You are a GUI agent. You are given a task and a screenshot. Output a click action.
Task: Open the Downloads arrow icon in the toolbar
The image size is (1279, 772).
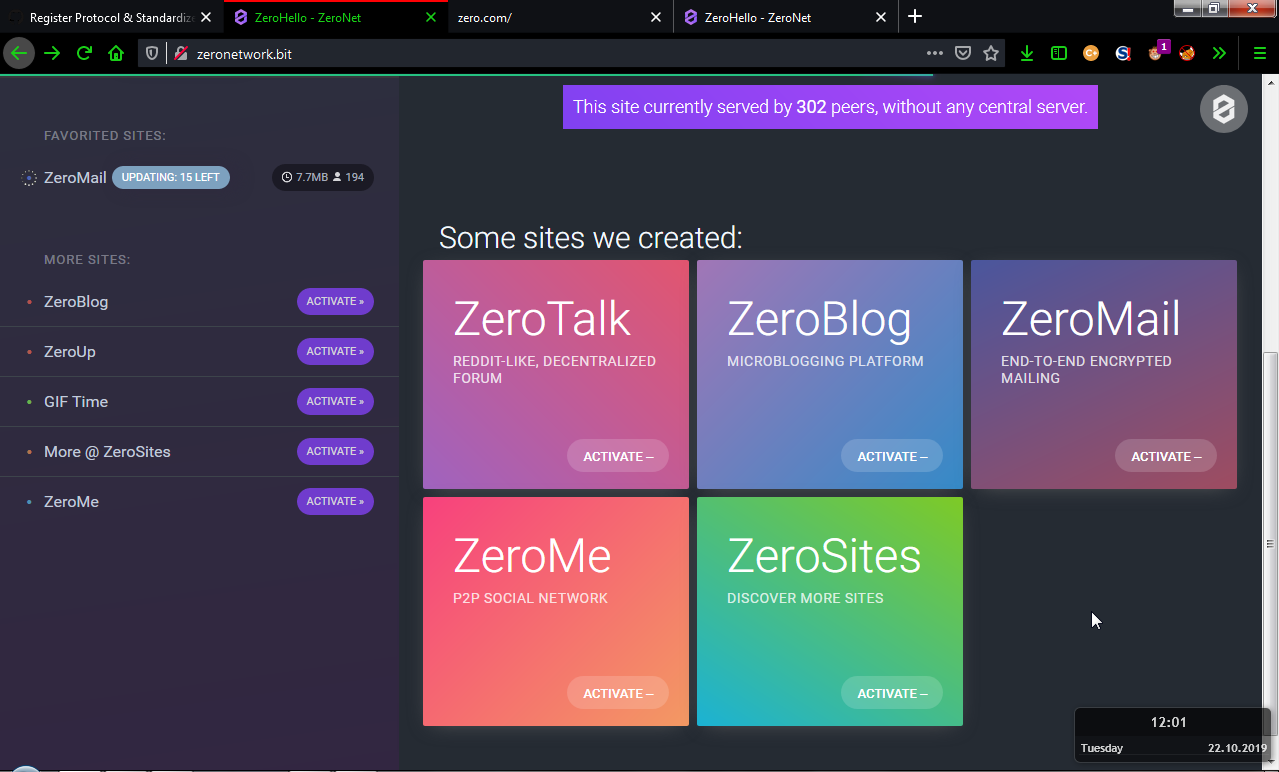pyautogui.click(x=1026, y=52)
